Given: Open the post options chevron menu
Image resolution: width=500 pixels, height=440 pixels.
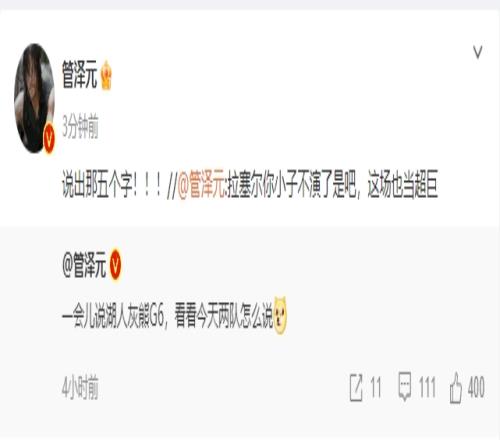Looking at the screenshot, I should click(x=478, y=52).
